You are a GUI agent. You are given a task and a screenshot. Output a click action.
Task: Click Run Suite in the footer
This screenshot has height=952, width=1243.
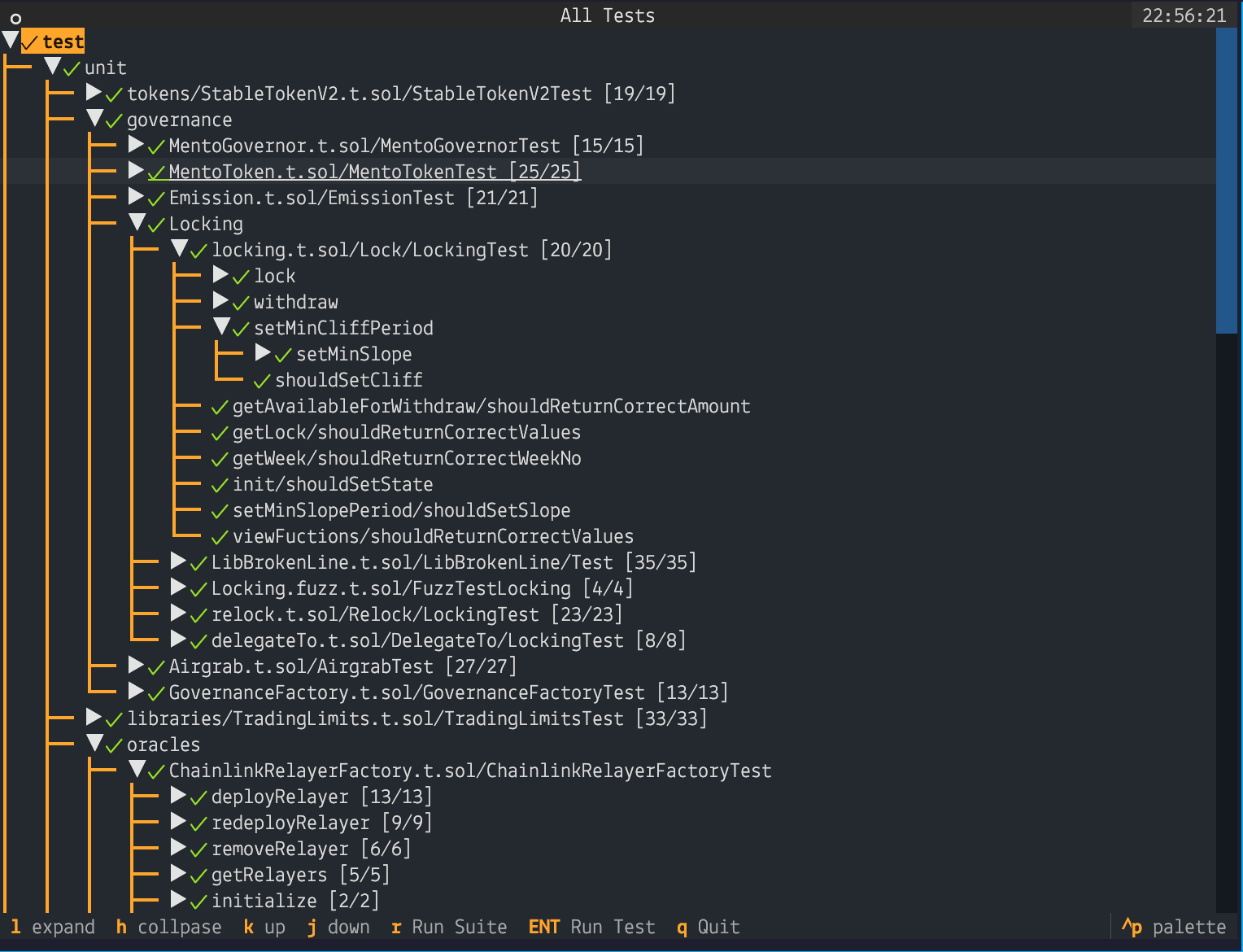449,927
